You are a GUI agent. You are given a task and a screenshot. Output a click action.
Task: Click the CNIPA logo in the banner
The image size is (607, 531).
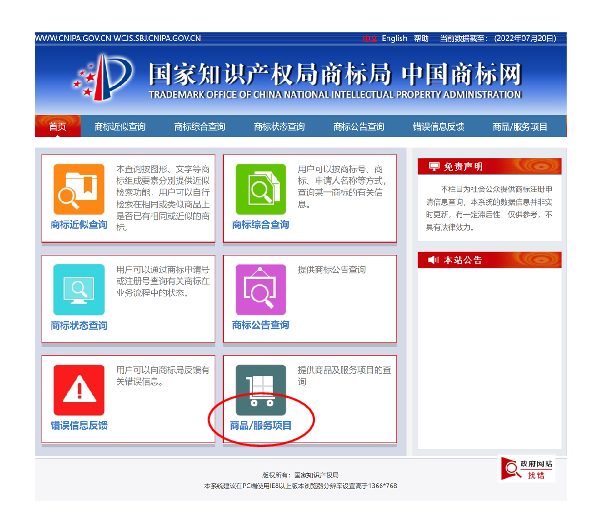coord(103,77)
